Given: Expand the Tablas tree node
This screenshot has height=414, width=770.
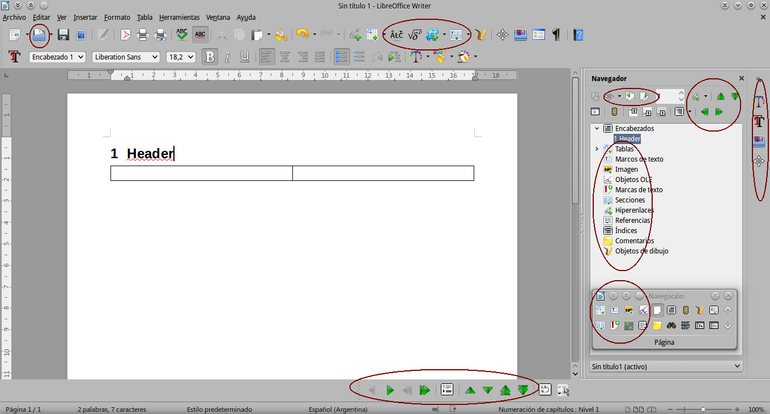Looking at the screenshot, I should point(597,149).
